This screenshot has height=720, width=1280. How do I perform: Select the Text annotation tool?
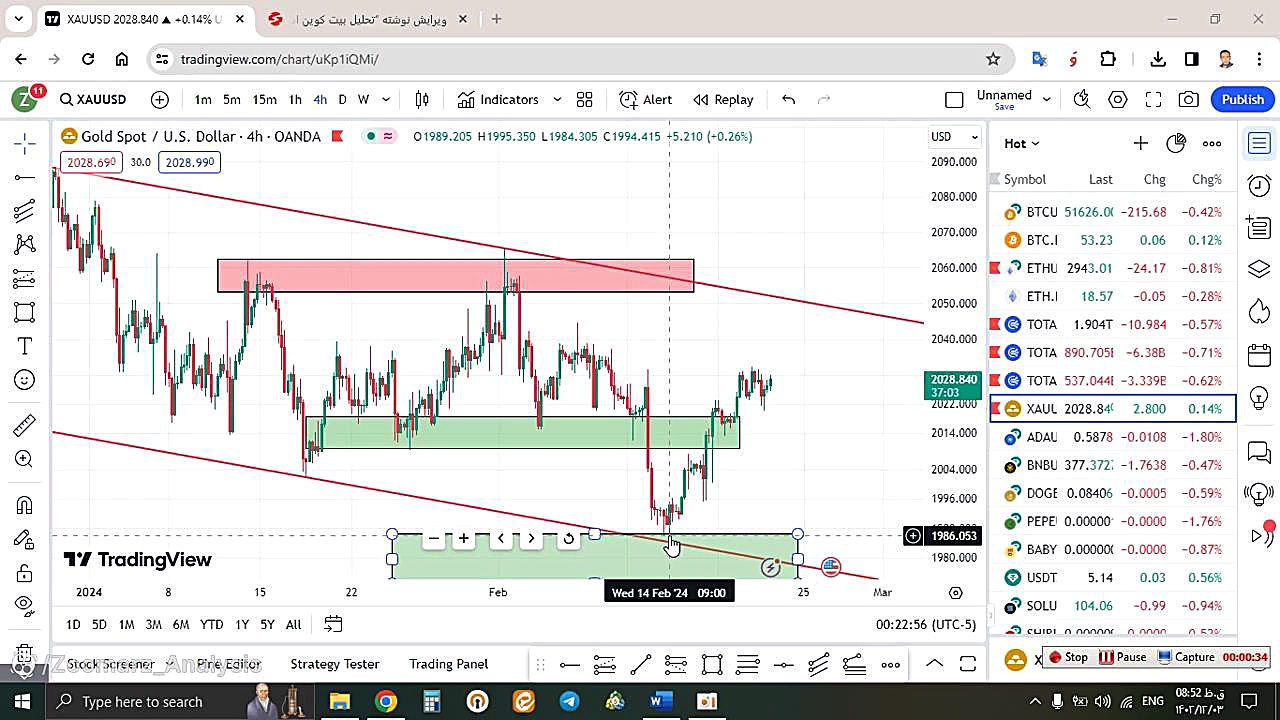point(24,346)
